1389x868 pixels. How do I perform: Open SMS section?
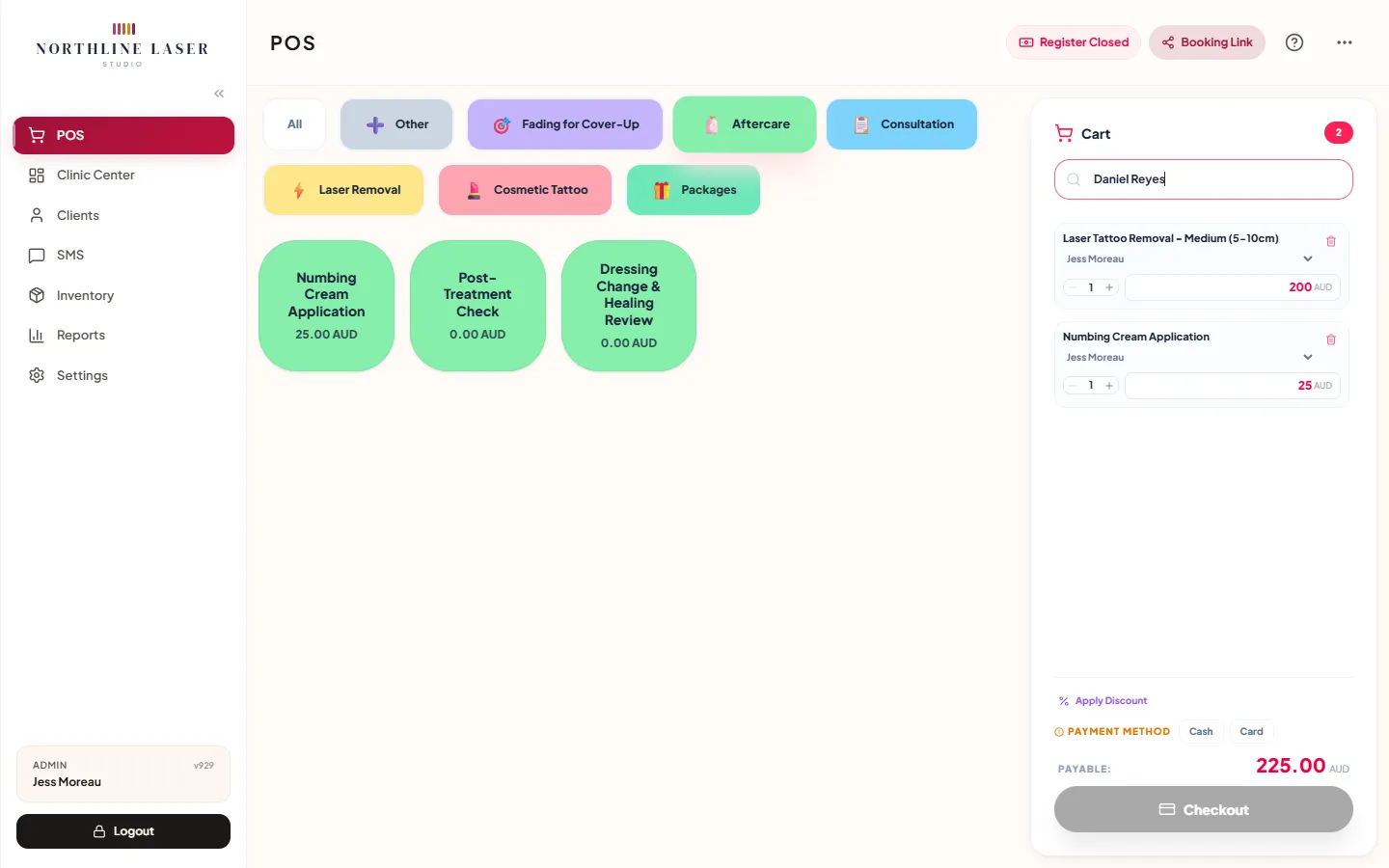(x=123, y=256)
